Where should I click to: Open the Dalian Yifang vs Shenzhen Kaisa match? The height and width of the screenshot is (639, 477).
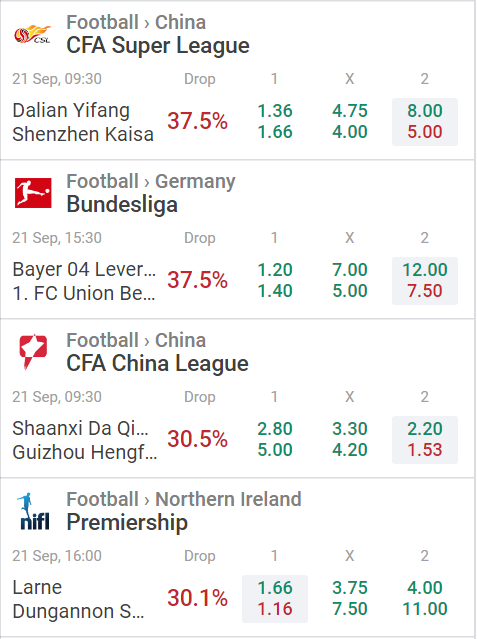click(83, 122)
